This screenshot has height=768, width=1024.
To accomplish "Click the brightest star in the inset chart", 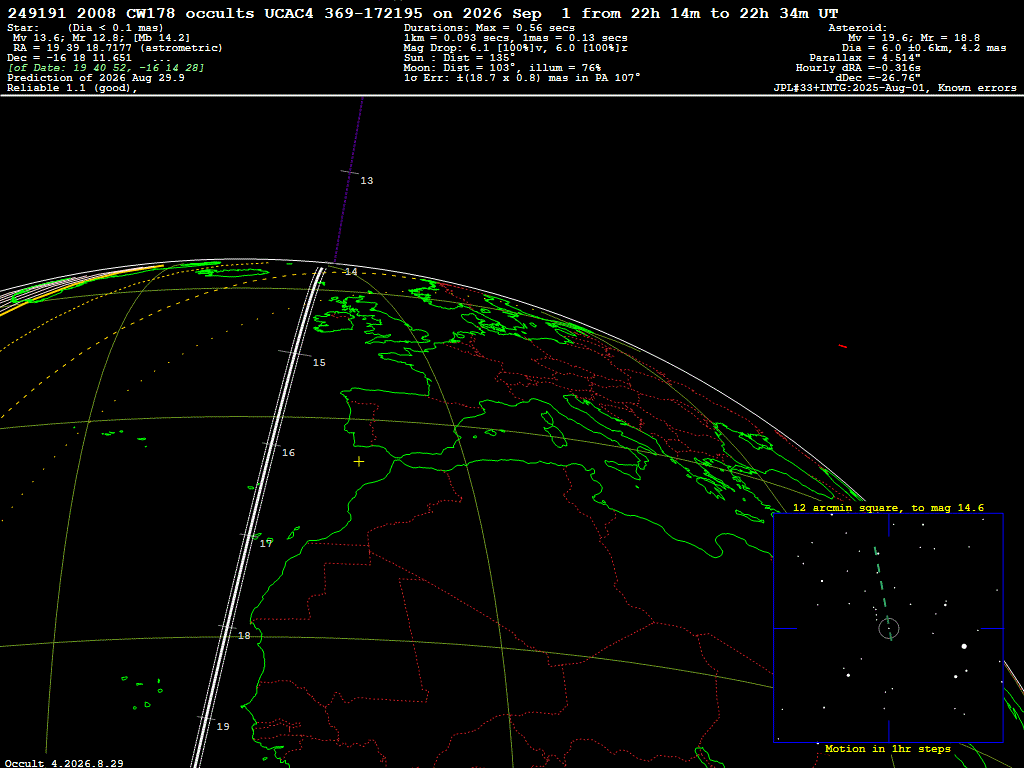I will [x=964, y=647].
